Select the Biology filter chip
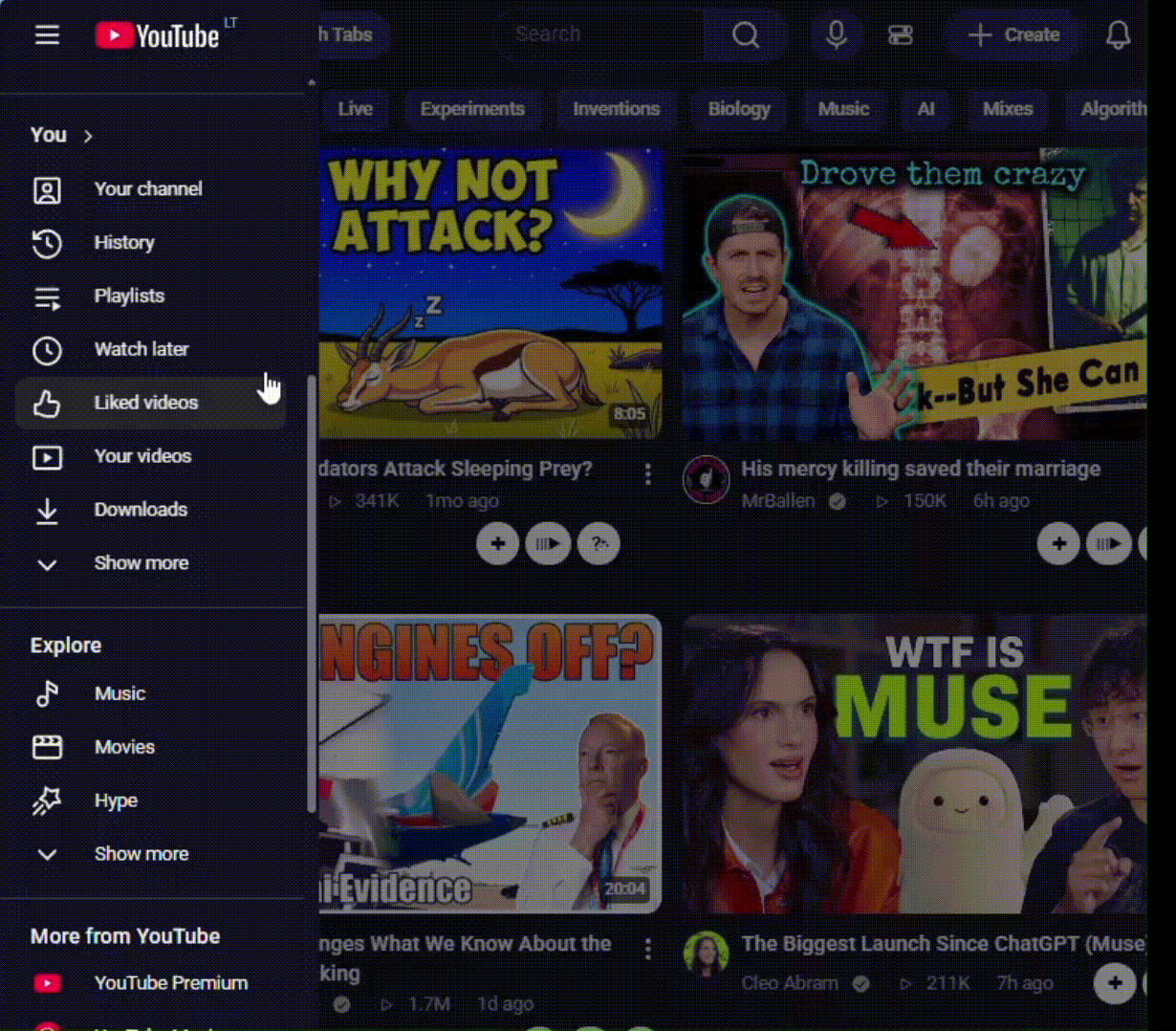 (739, 109)
